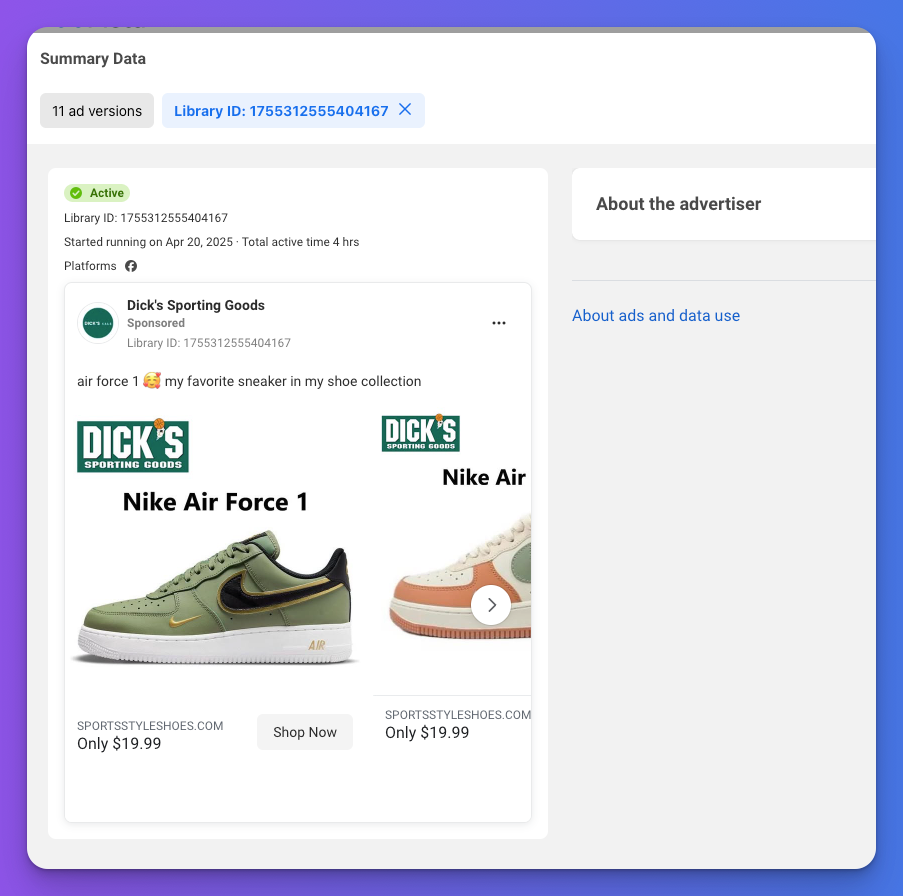Image resolution: width=903 pixels, height=896 pixels.
Task: Remove the Library ID filter with the X
Action: (x=405, y=109)
